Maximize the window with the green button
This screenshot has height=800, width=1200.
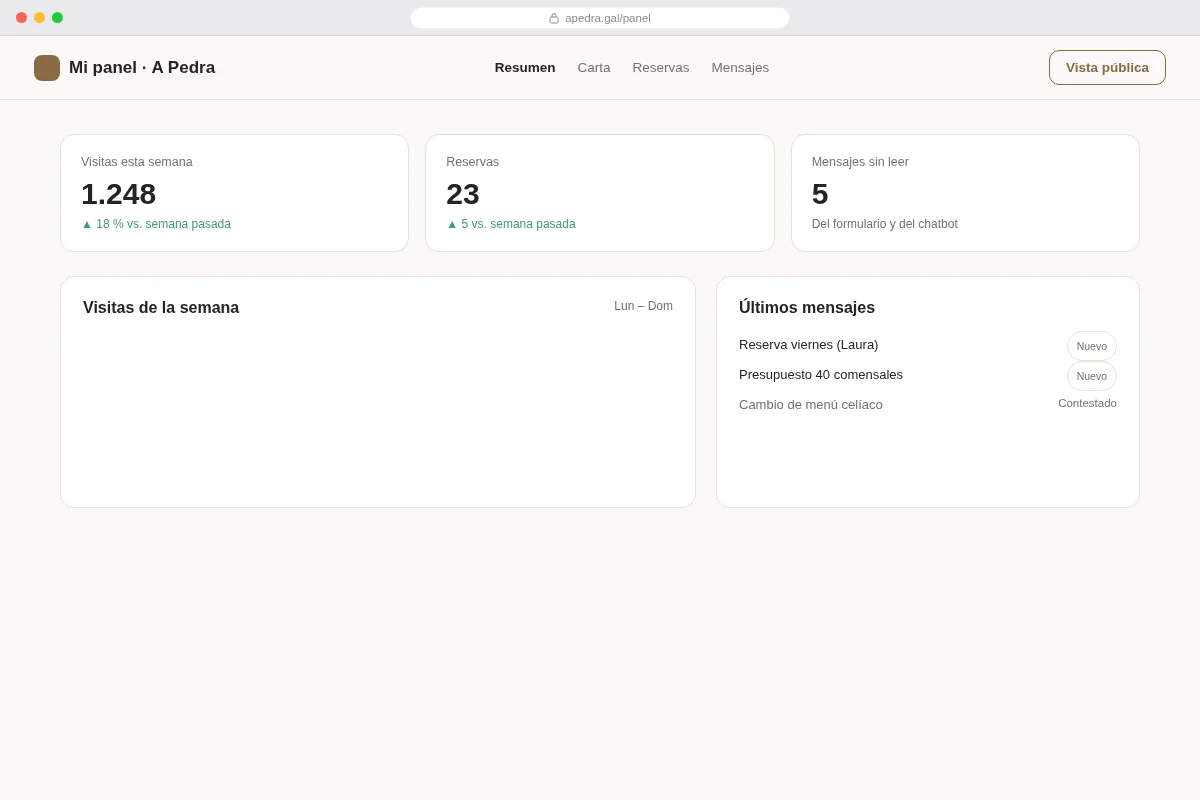pyautogui.click(x=57, y=18)
